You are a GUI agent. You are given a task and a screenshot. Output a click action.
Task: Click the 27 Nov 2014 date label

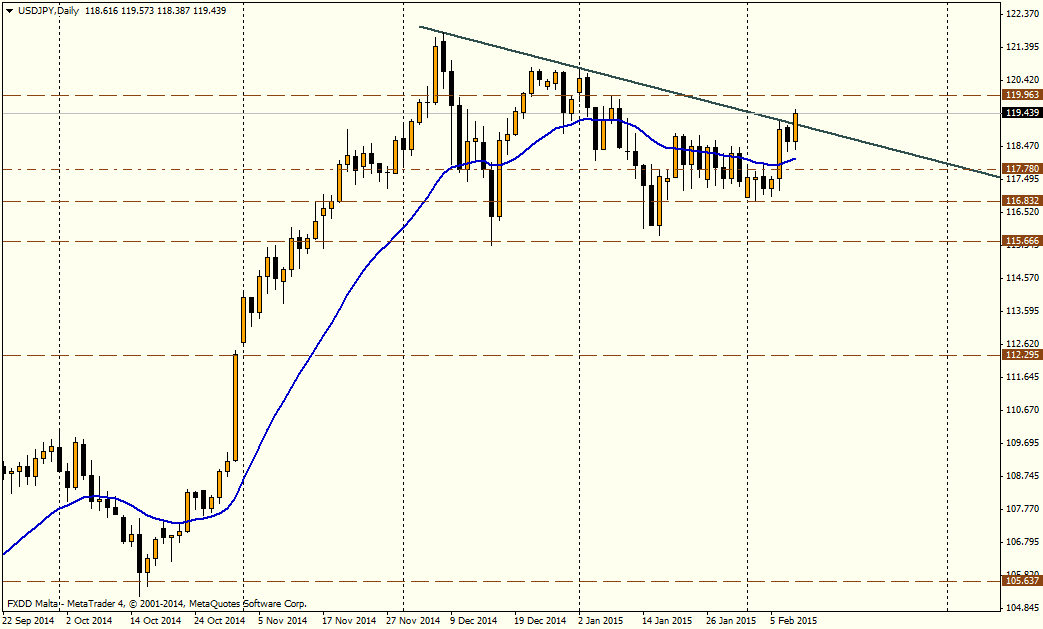412,620
